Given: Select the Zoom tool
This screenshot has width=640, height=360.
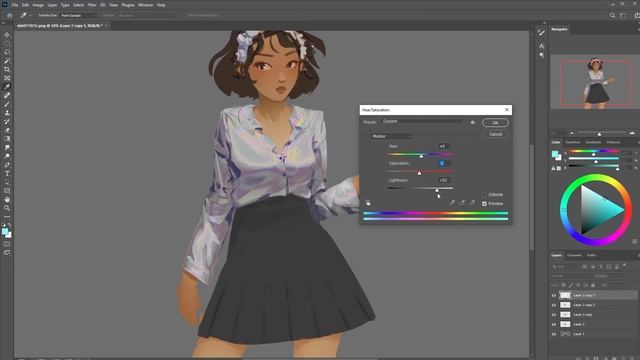Looking at the screenshot, I should (x=7, y=208).
